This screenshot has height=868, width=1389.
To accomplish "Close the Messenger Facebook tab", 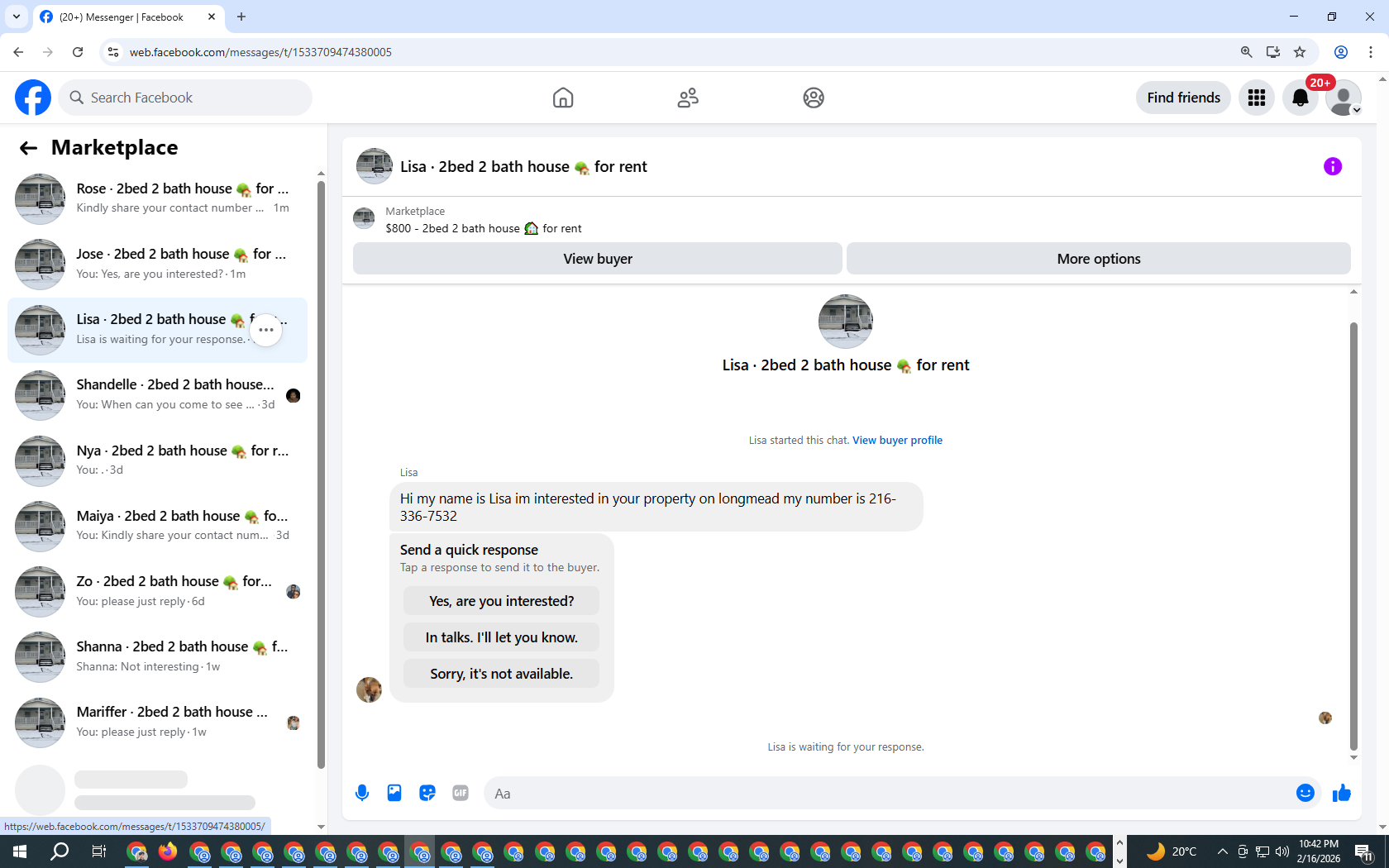I will coord(212,17).
